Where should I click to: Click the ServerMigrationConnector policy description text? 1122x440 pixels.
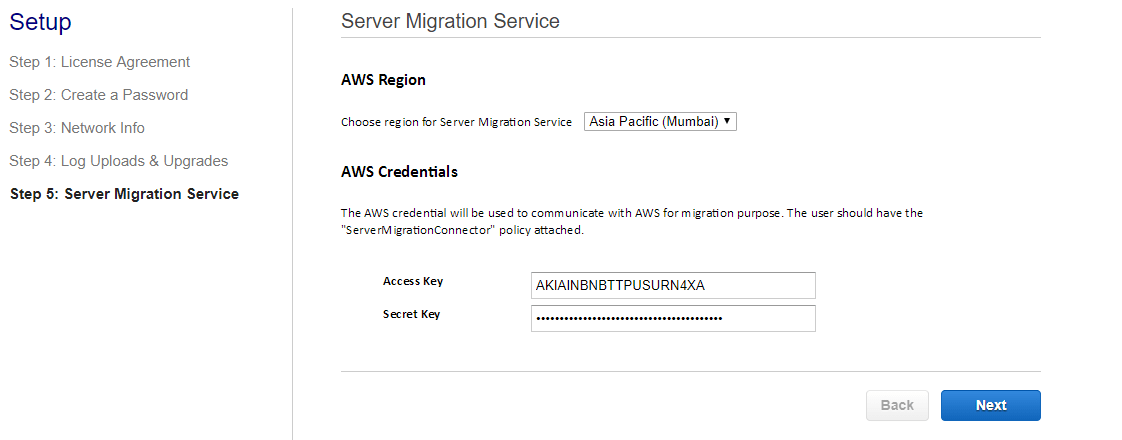pyautogui.click(x=632, y=222)
